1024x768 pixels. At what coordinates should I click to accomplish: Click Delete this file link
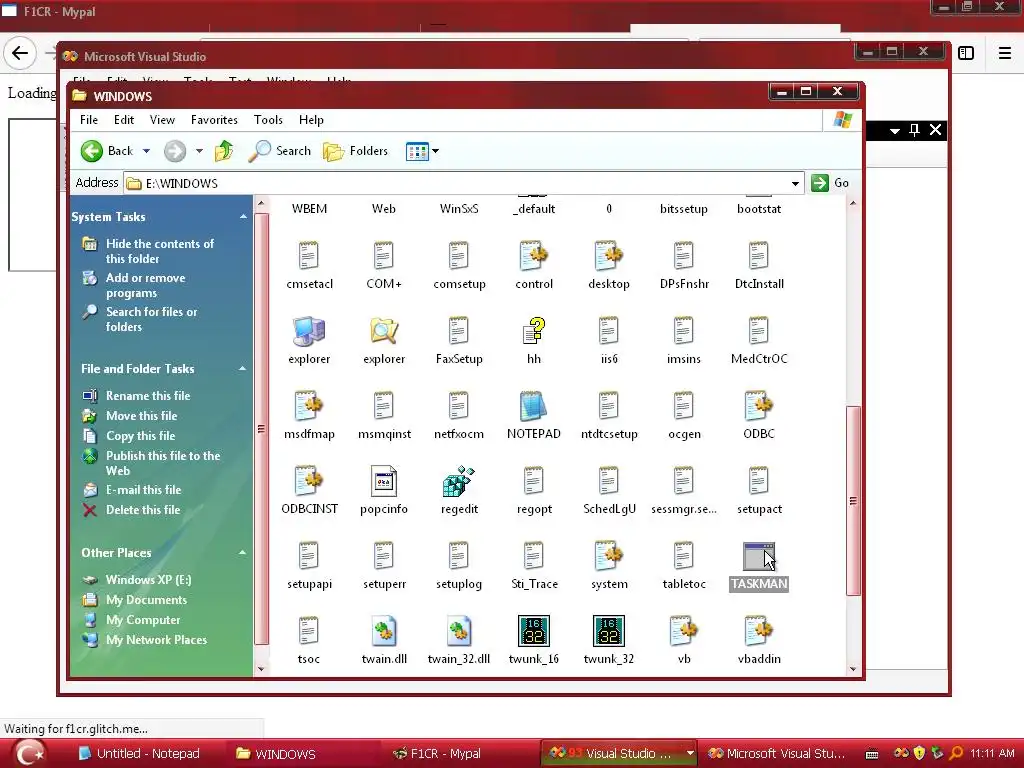(143, 510)
